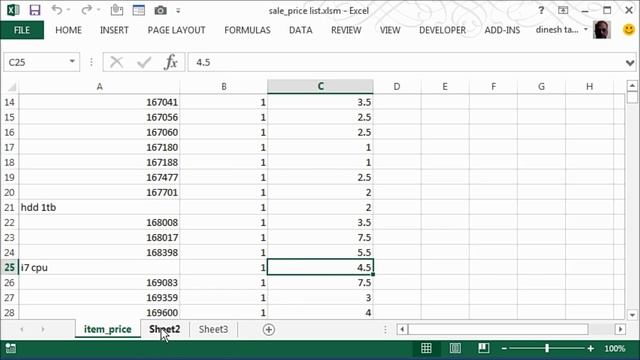Image resolution: width=640 pixels, height=360 pixels.
Task: Click the horizontal scrollbar right arrow
Action: [x=620, y=329]
